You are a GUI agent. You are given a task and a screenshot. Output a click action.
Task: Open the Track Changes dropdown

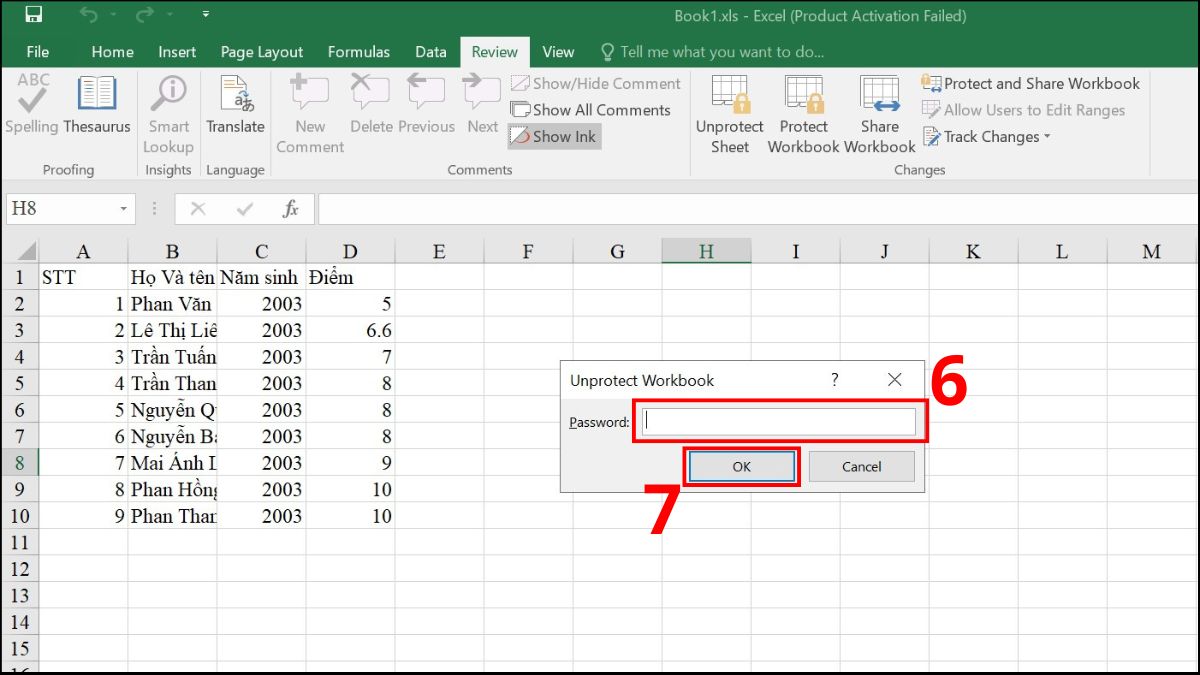(987, 137)
